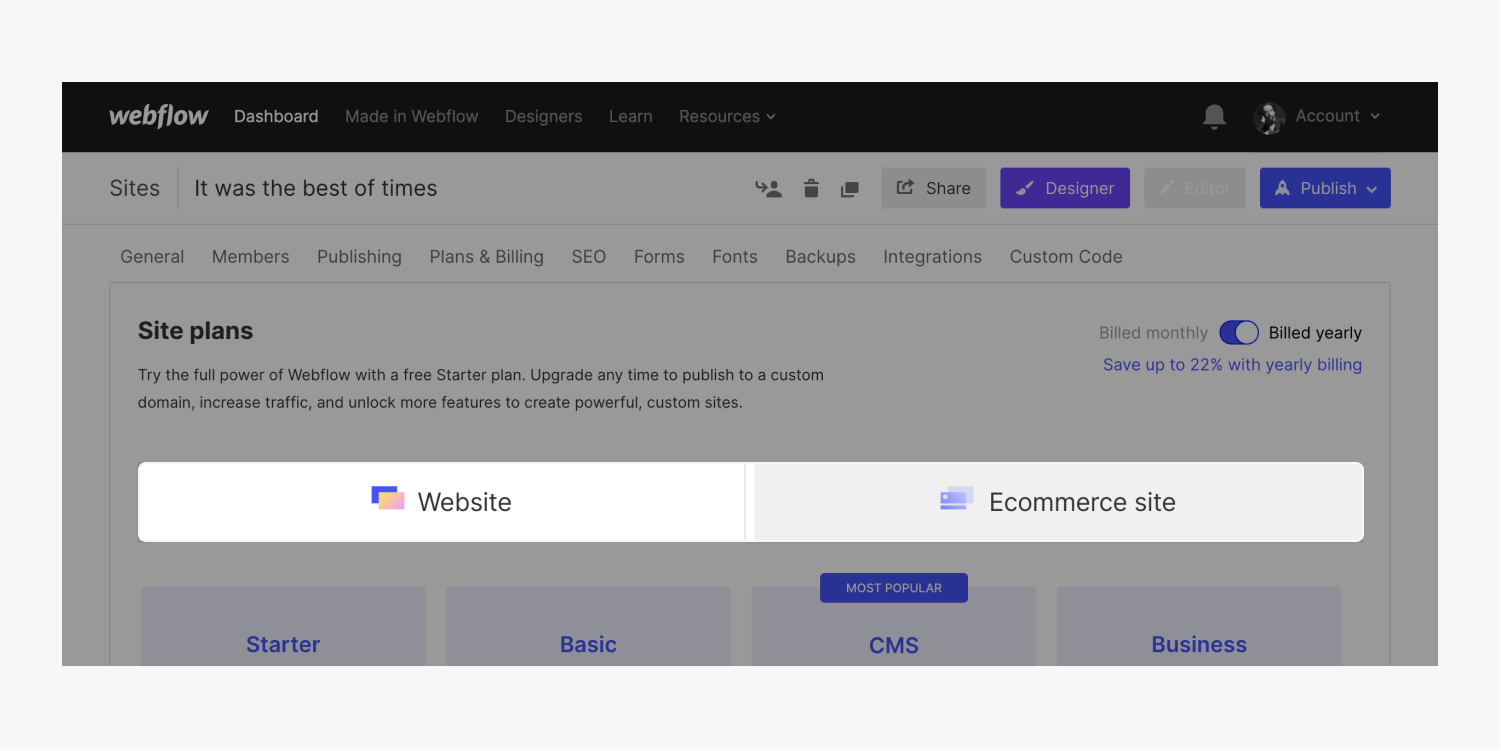
Task: Click the transfer site icon
Action: click(x=768, y=188)
